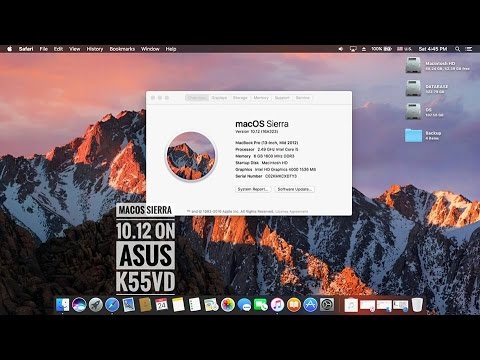Open System Preferences gear icon
Image resolution: width=480 pixels, height=360 pixels.
tap(327, 305)
